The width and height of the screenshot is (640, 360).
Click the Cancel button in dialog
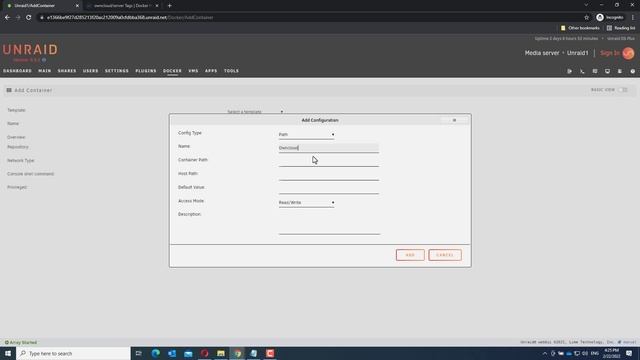(445, 255)
